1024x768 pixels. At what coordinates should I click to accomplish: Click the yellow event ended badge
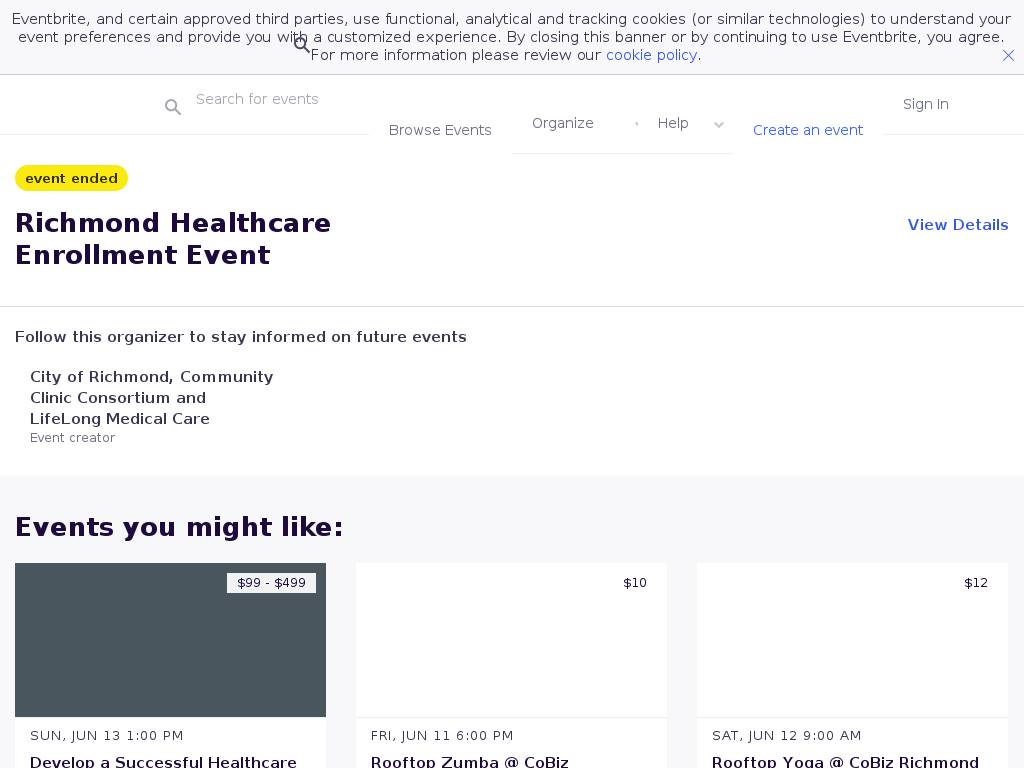pyautogui.click(x=72, y=178)
